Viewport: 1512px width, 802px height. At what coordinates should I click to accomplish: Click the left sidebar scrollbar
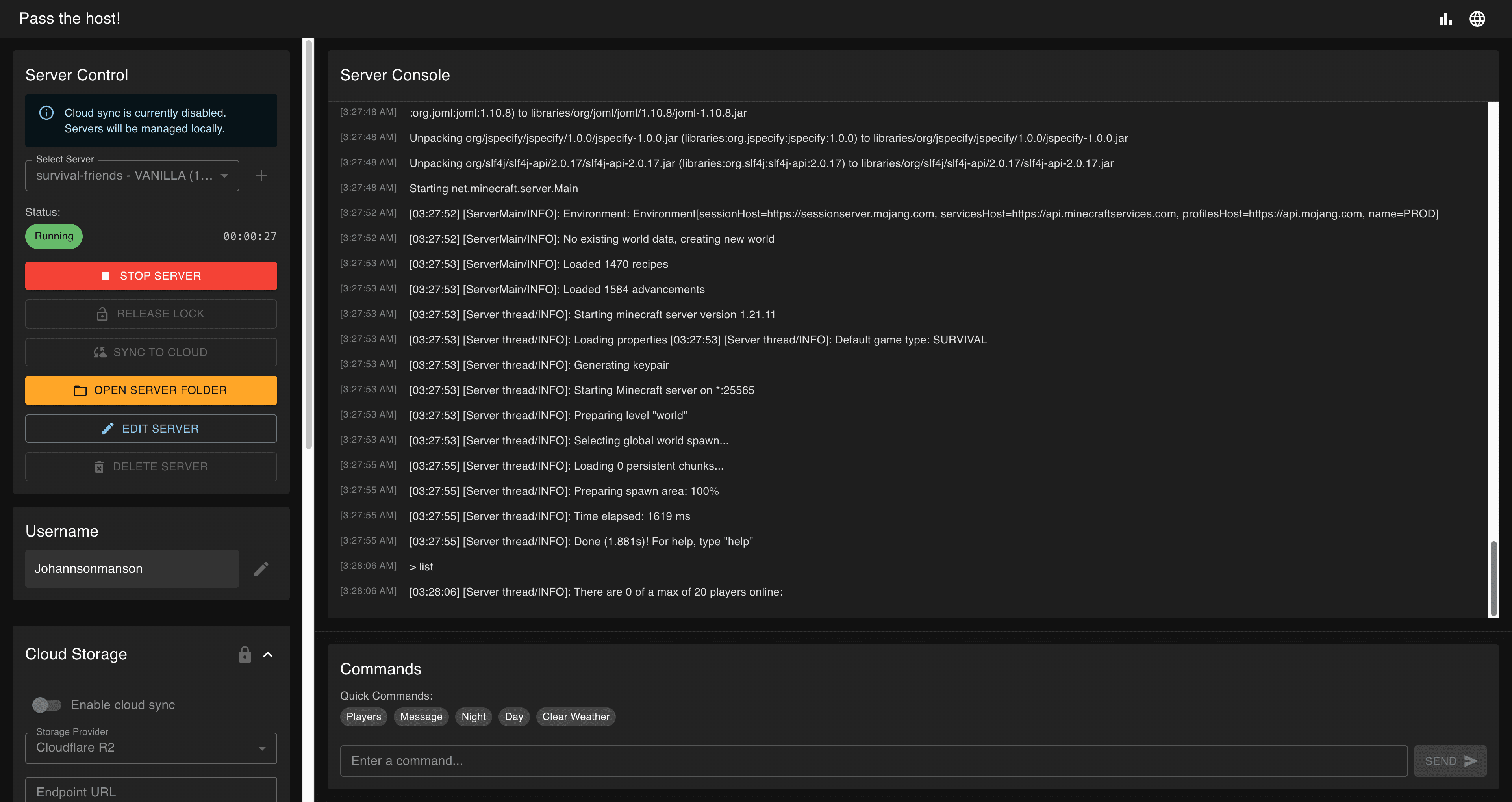pos(308,244)
